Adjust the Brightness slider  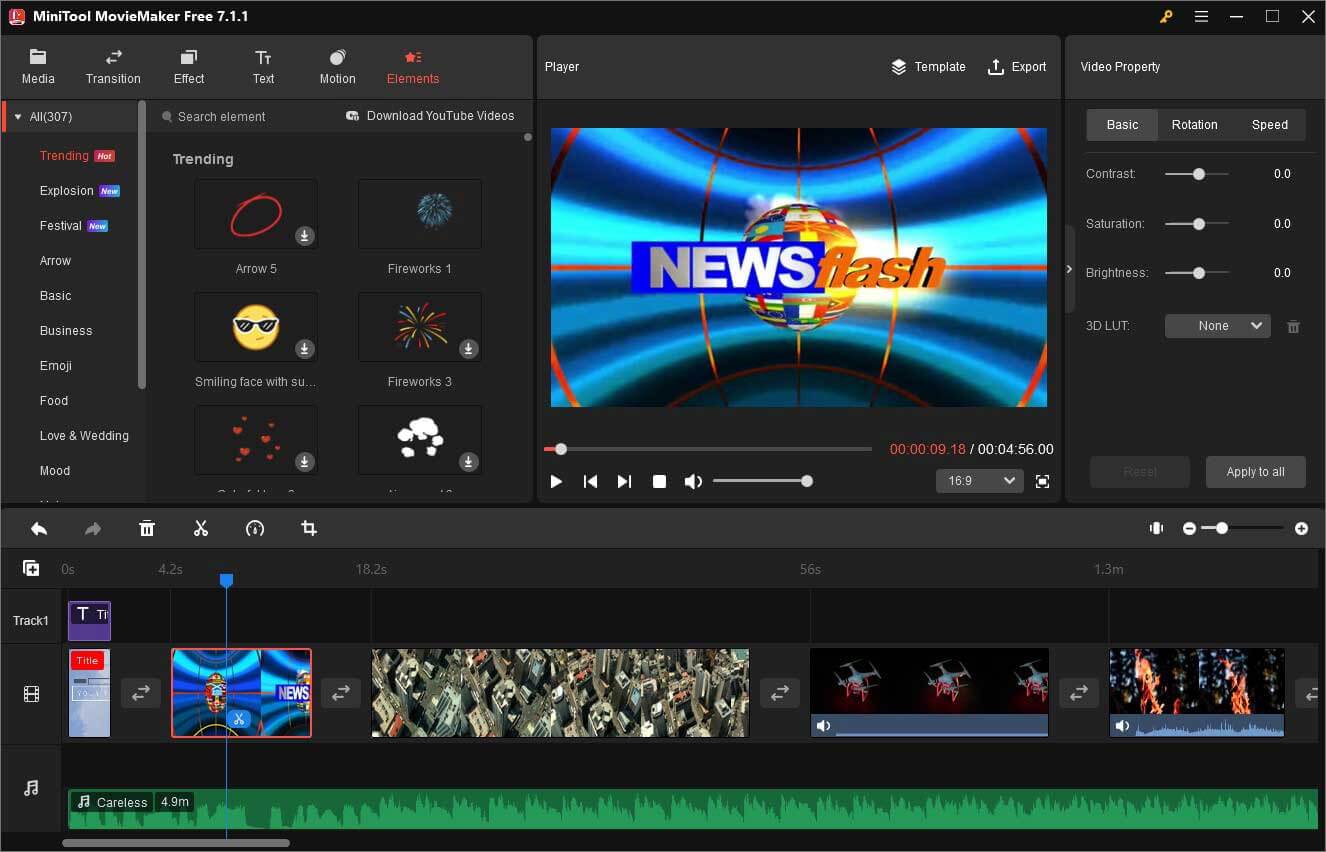(1197, 273)
